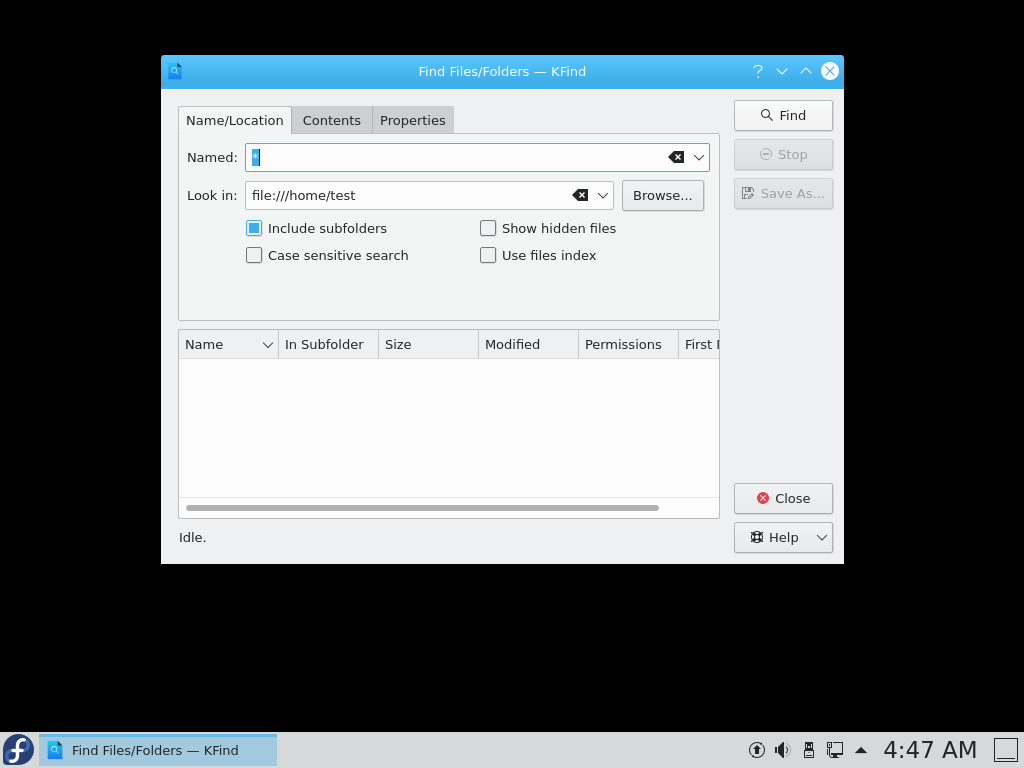Sort results by In Subfolder column
This screenshot has width=1024, height=768.
pyautogui.click(x=328, y=344)
